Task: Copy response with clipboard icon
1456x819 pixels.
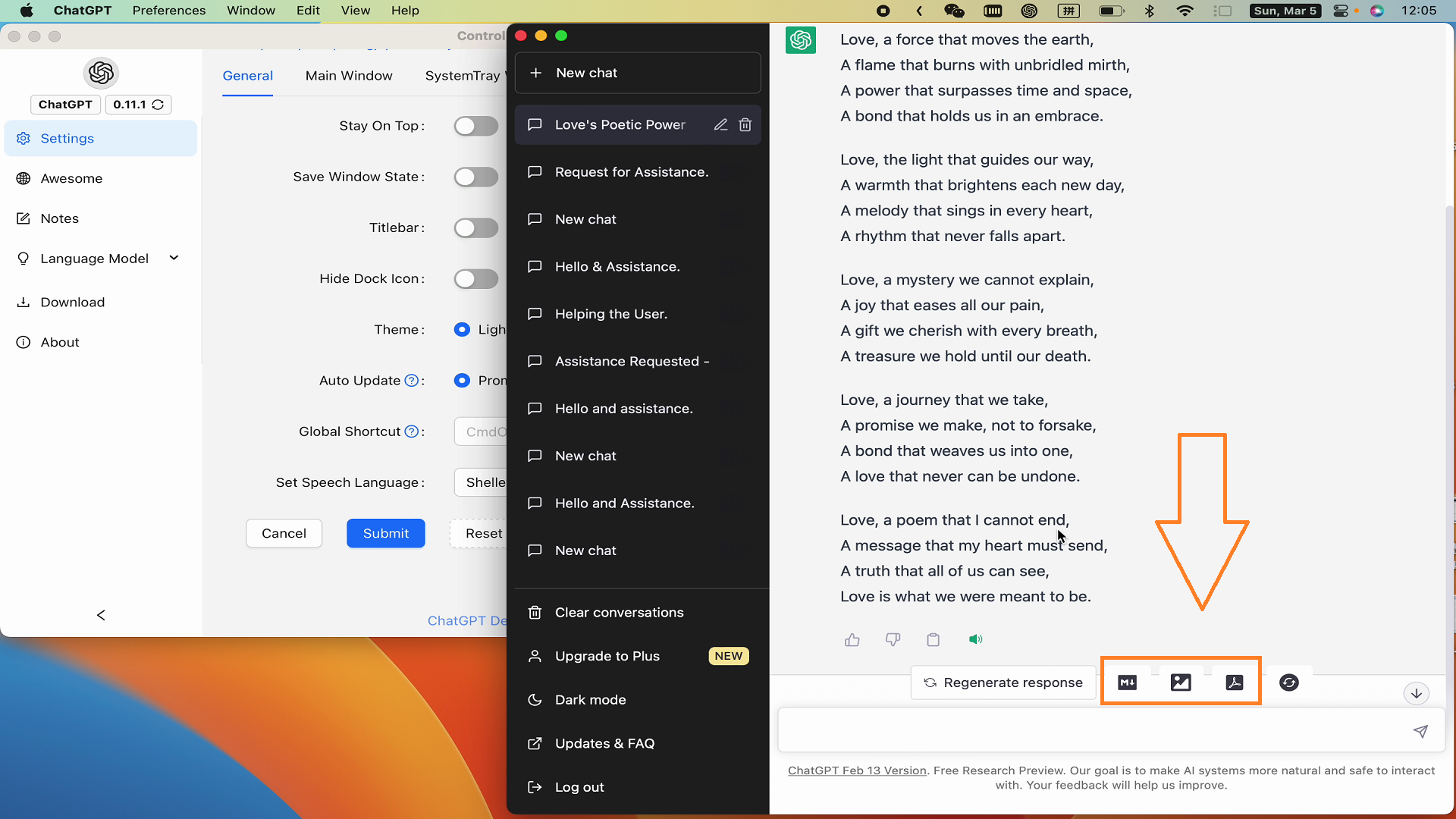Action: (934, 640)
